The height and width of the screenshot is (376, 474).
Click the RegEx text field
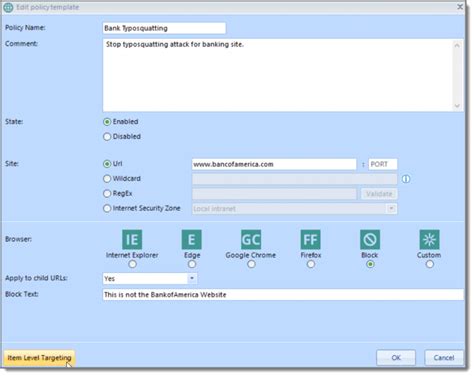274,194
